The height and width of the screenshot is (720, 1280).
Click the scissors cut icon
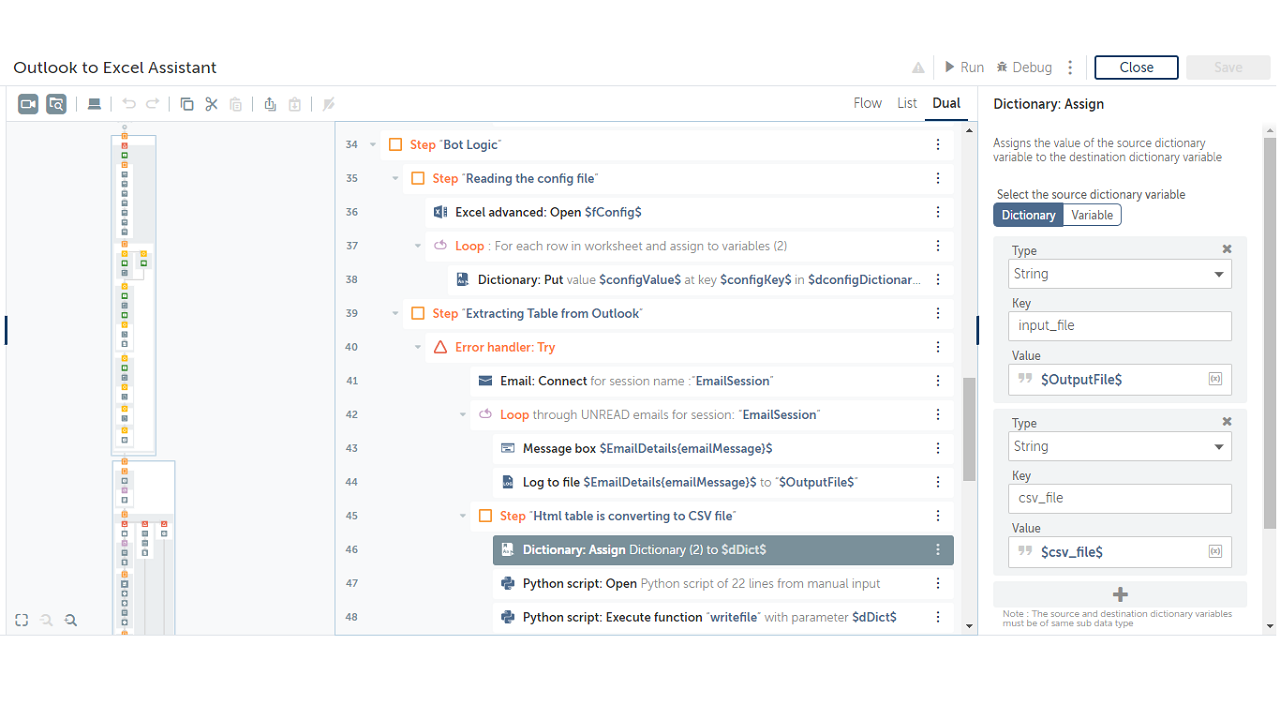(x=211, y=104)
